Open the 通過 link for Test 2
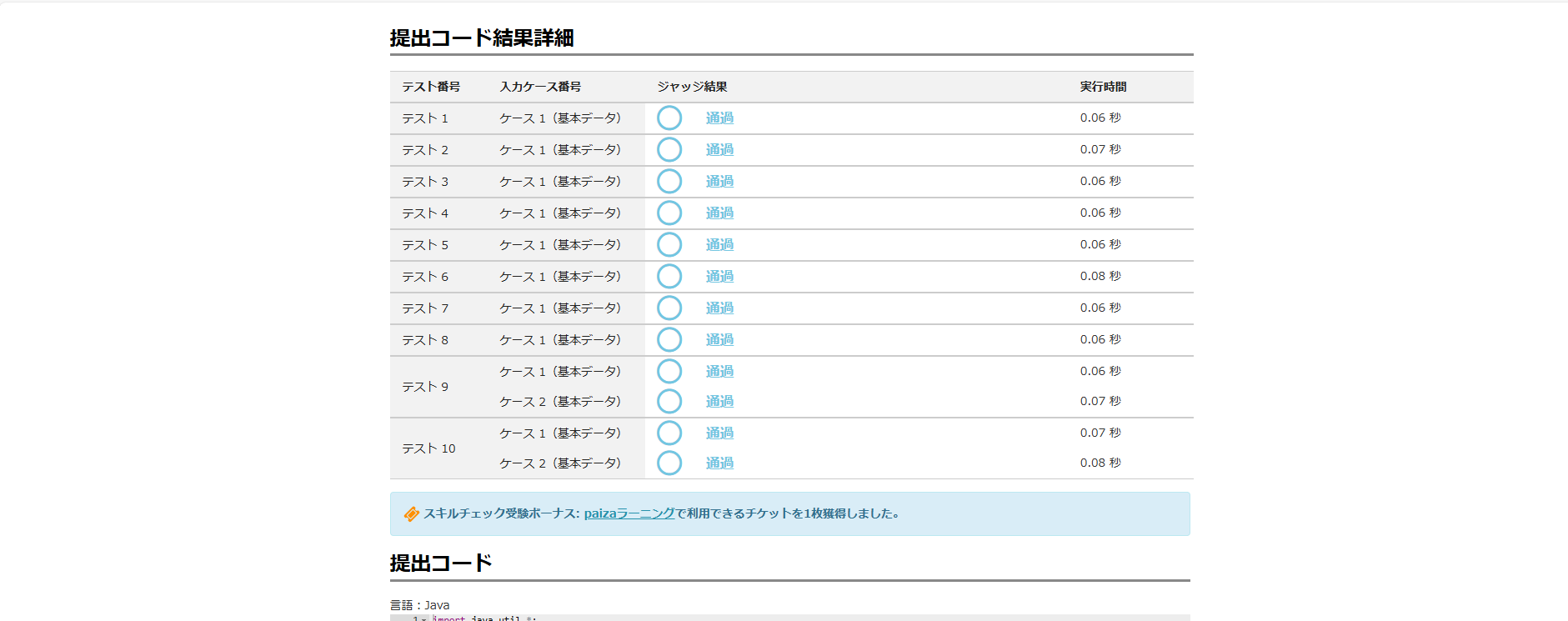The height and width of the screenshot is (621, 1568). tap(719, 150)
